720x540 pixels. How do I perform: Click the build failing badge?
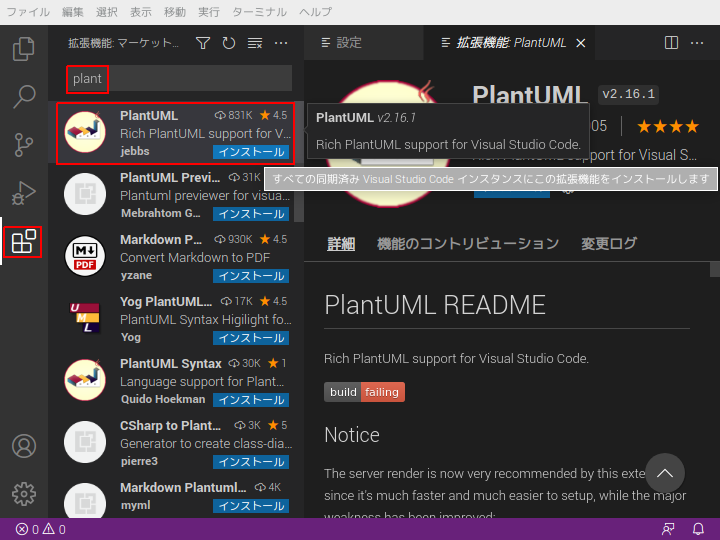[x=364, y=392]
